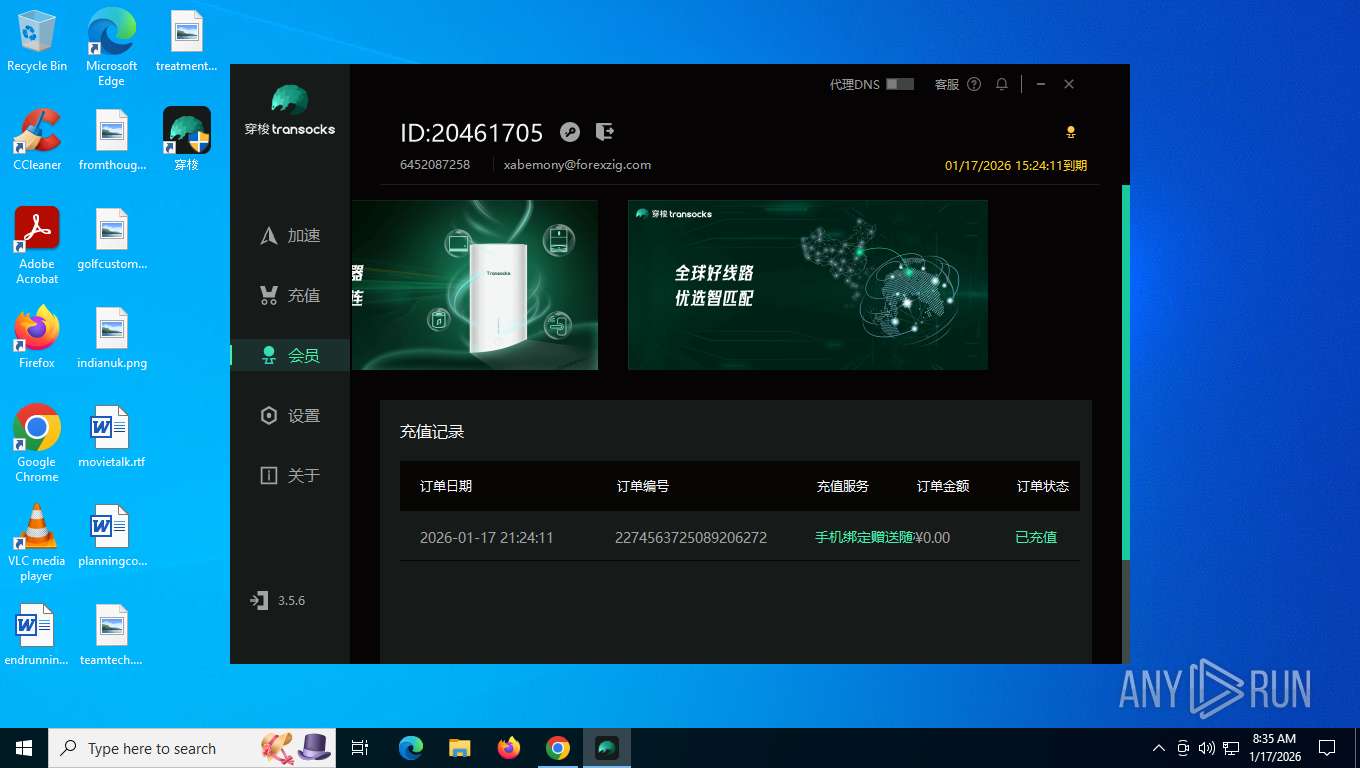Show hidden system tray icons
The image size is (1360, 768).
1159,748
